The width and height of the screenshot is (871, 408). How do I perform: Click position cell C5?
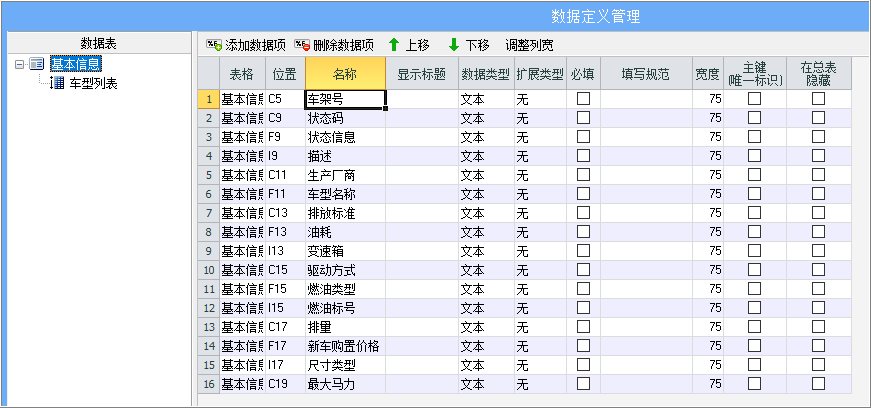tap(286, 99)
